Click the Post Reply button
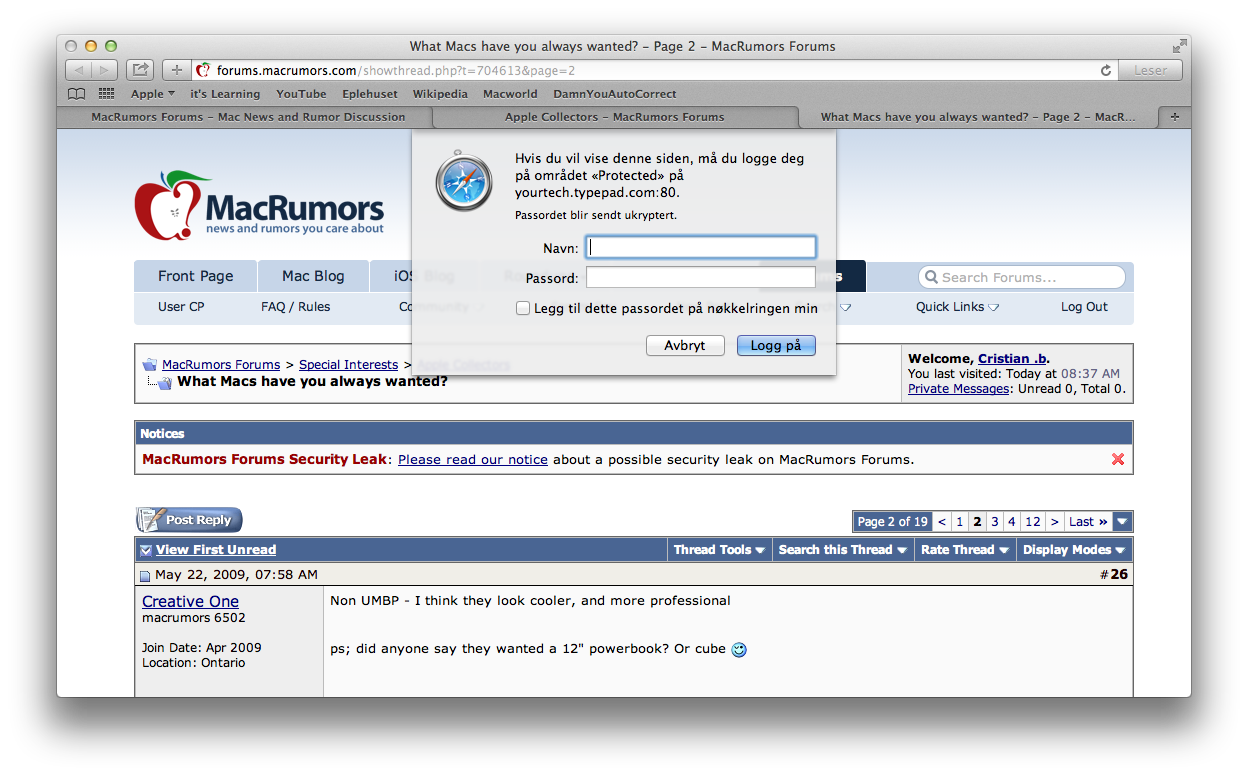 tap(189, 520)
